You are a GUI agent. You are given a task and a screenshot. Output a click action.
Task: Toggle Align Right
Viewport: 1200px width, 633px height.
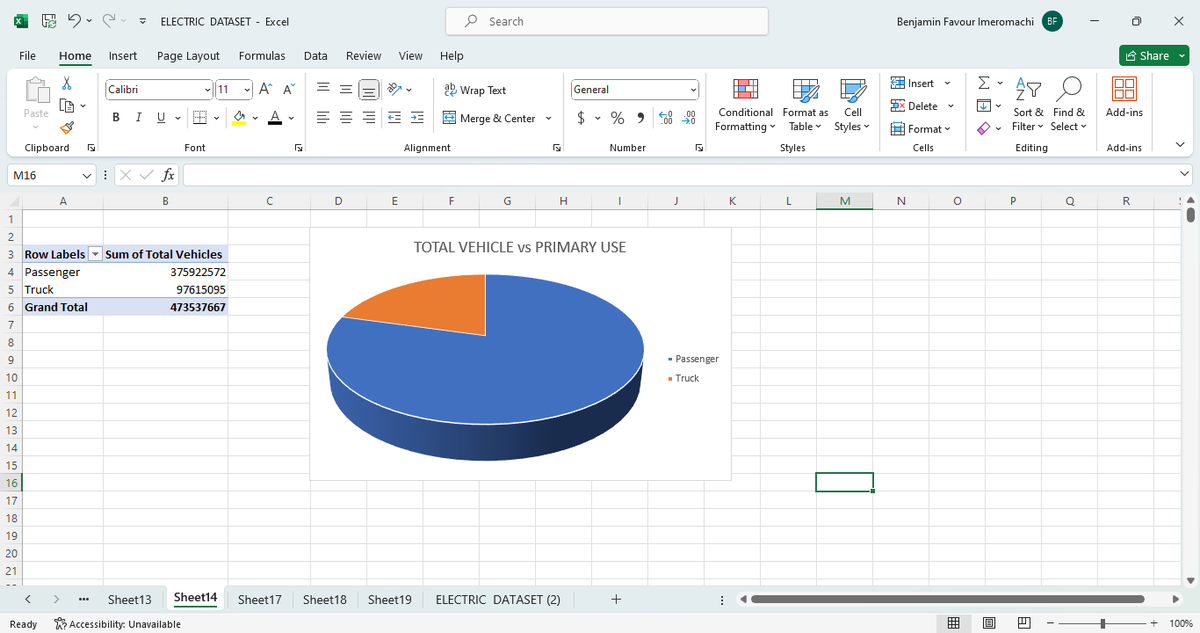pos(369,118)
